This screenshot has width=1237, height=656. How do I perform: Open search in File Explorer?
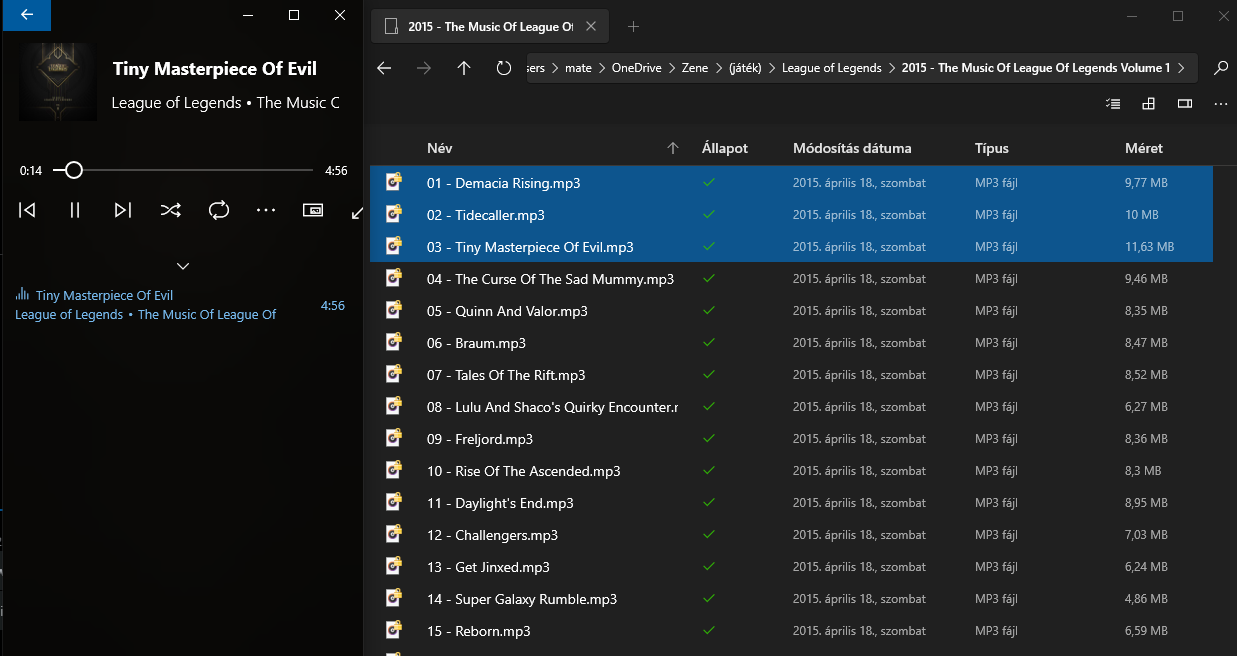pyautogui.click(x=1220, y=67)
